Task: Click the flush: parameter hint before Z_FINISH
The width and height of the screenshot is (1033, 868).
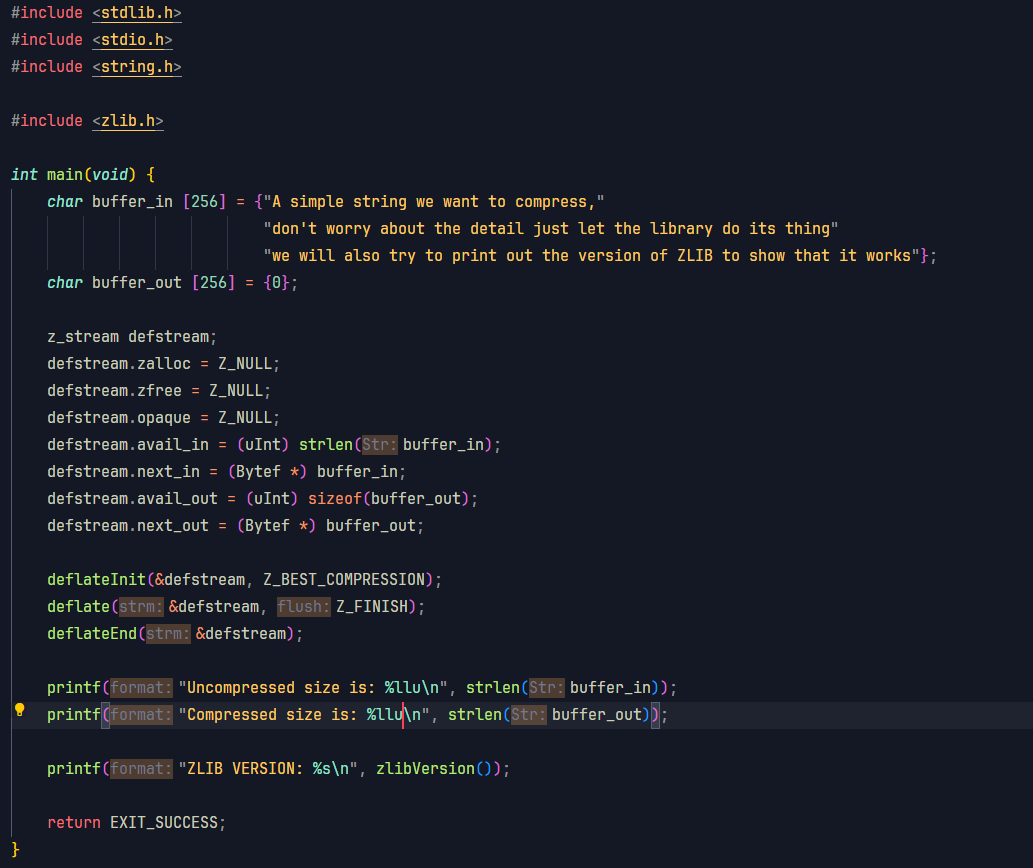Action: pos(303,606)
